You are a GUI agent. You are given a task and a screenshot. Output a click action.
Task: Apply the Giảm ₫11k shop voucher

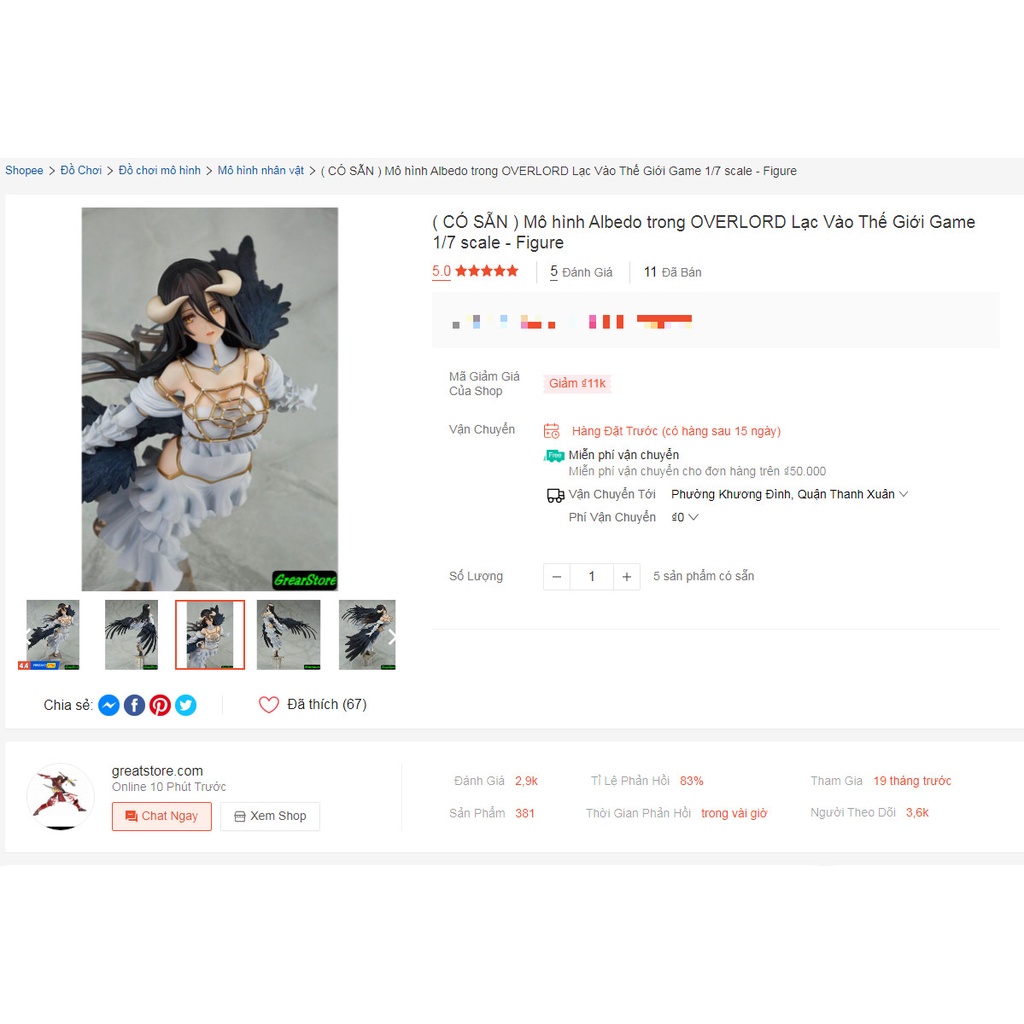(x=577, y=383)
